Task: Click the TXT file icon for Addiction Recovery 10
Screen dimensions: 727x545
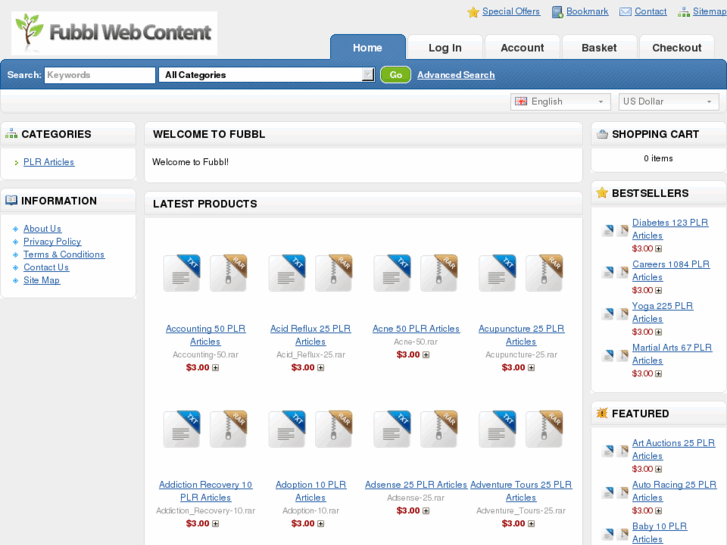Action: (182, 429)
